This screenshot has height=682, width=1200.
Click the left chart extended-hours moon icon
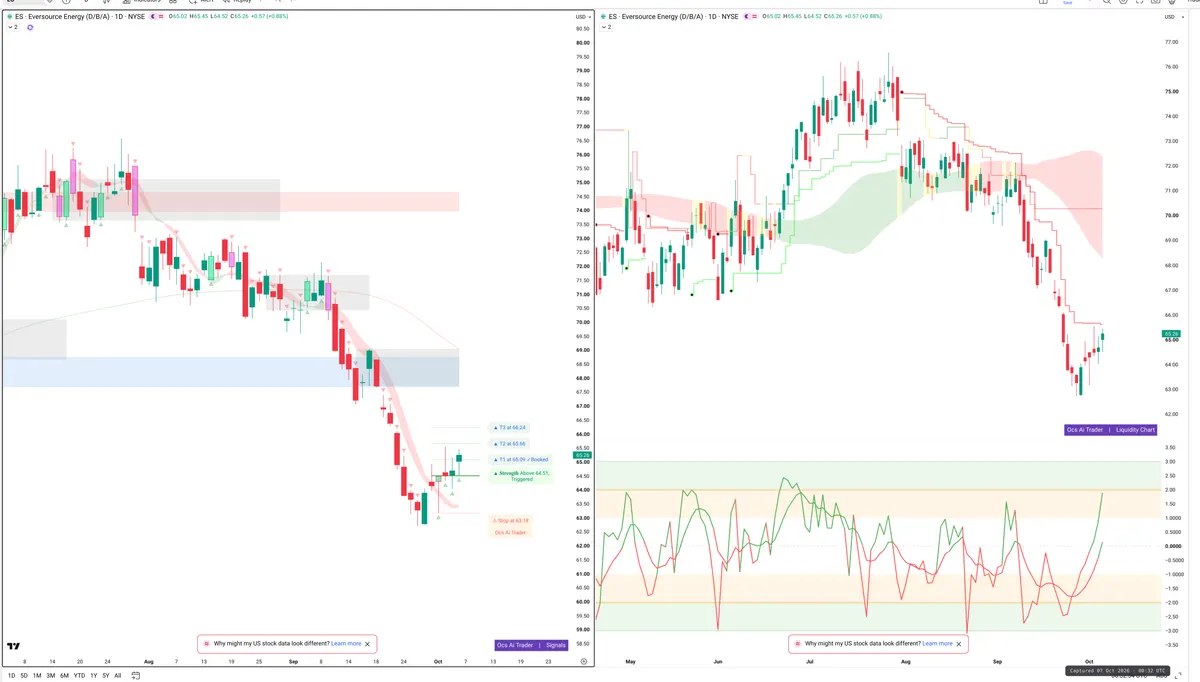coord(152,17)
